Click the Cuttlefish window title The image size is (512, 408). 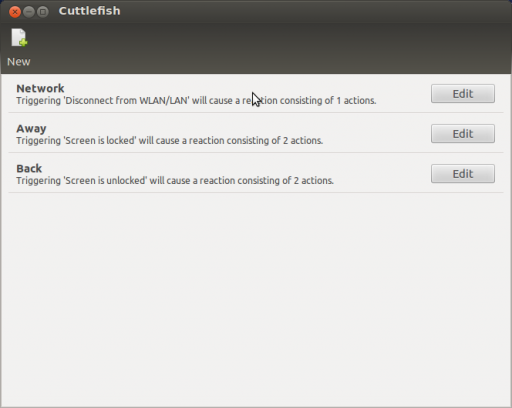pos(89,11)
